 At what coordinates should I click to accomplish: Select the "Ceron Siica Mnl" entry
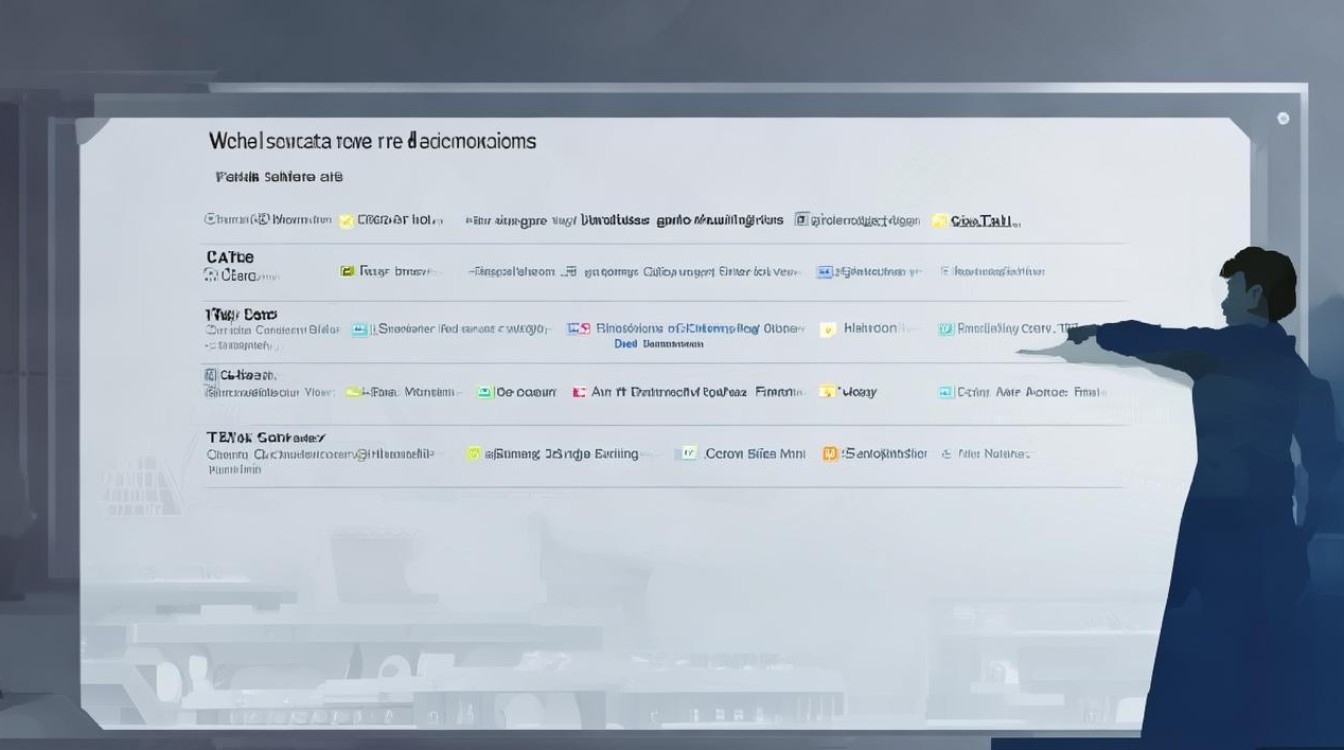point(755,453)
